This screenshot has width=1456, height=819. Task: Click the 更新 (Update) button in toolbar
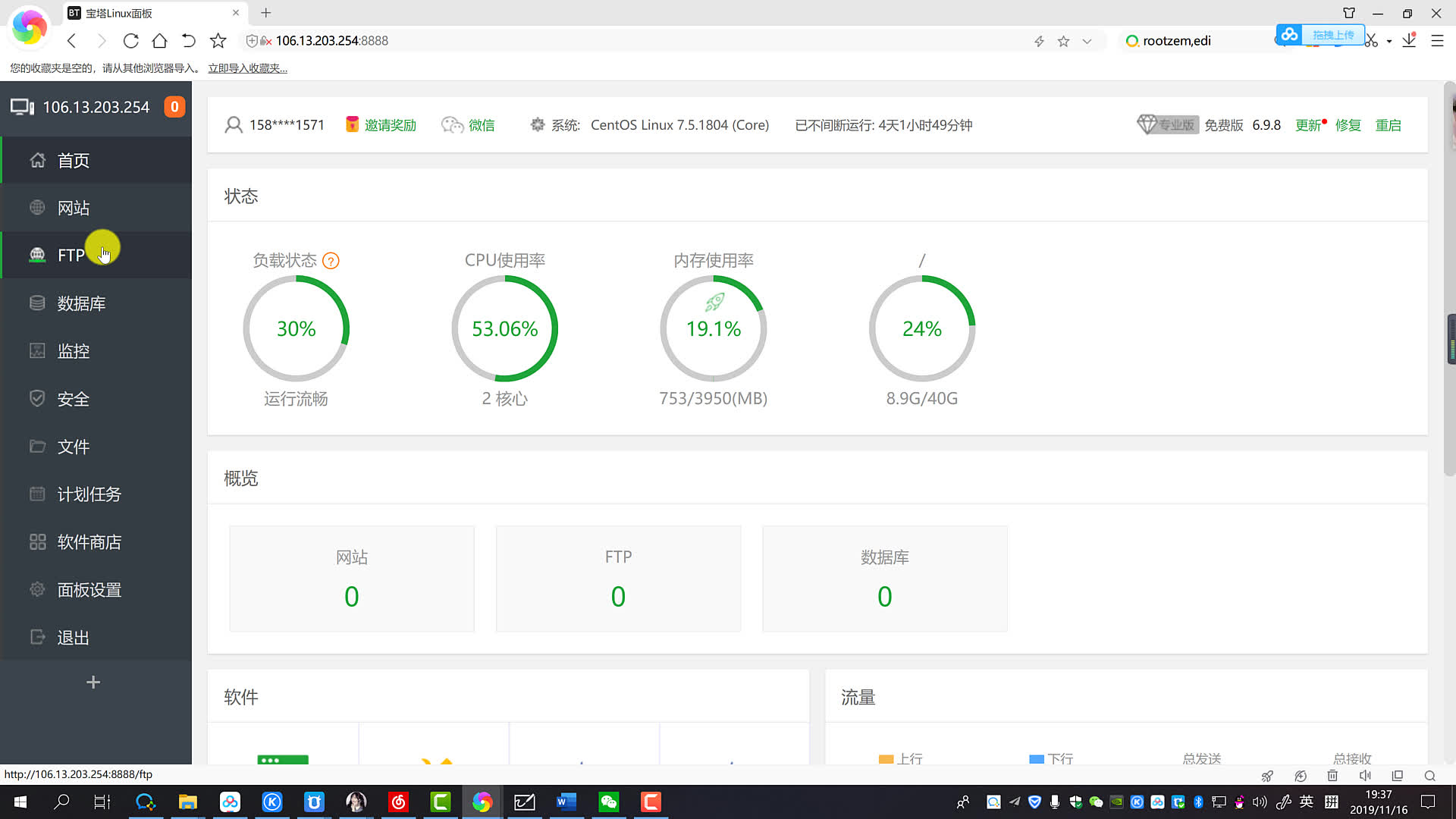pyautogui.click(x=1310, y=125)
